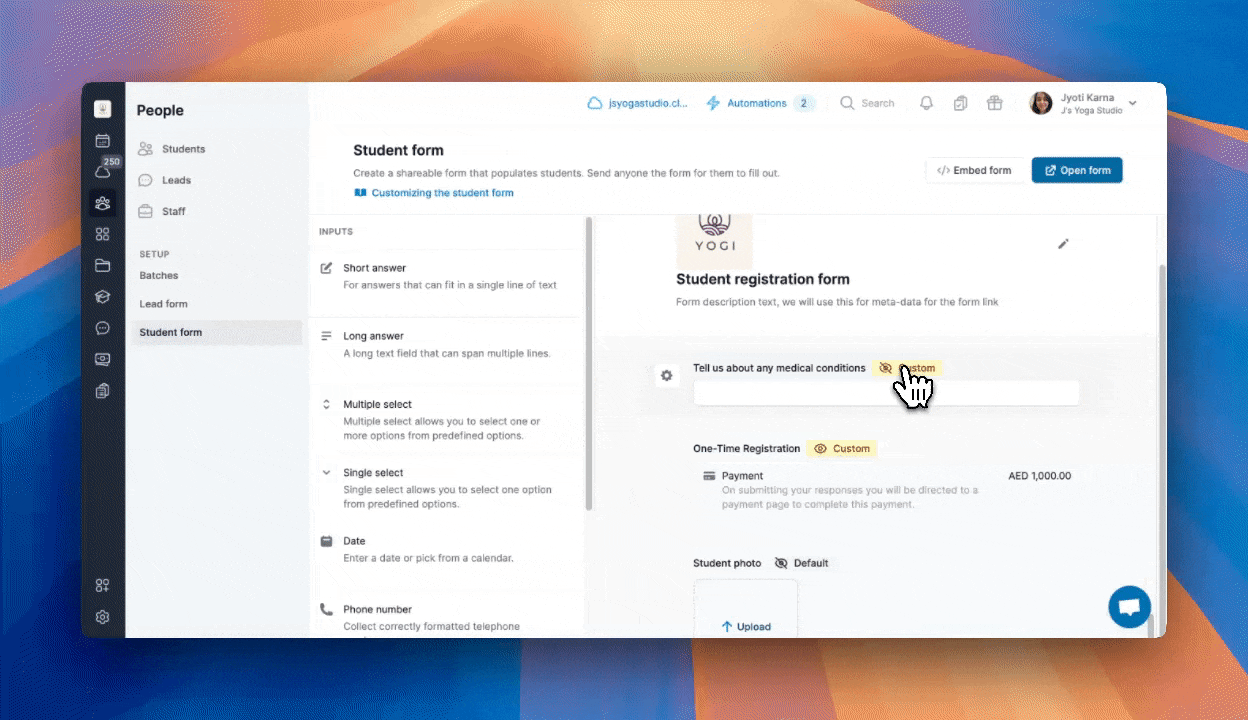Click the Search field in header
Image resolution: width=1248 pixels, height=720 pixels.
(x=868, y=103)
